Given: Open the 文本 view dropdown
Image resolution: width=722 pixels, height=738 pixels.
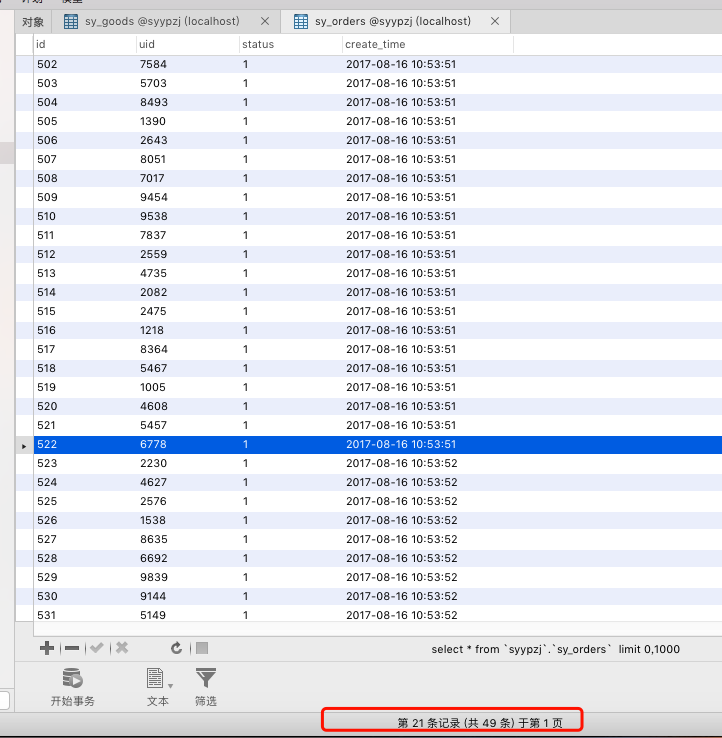Looking at the screenshot, I should click(158, 687).
